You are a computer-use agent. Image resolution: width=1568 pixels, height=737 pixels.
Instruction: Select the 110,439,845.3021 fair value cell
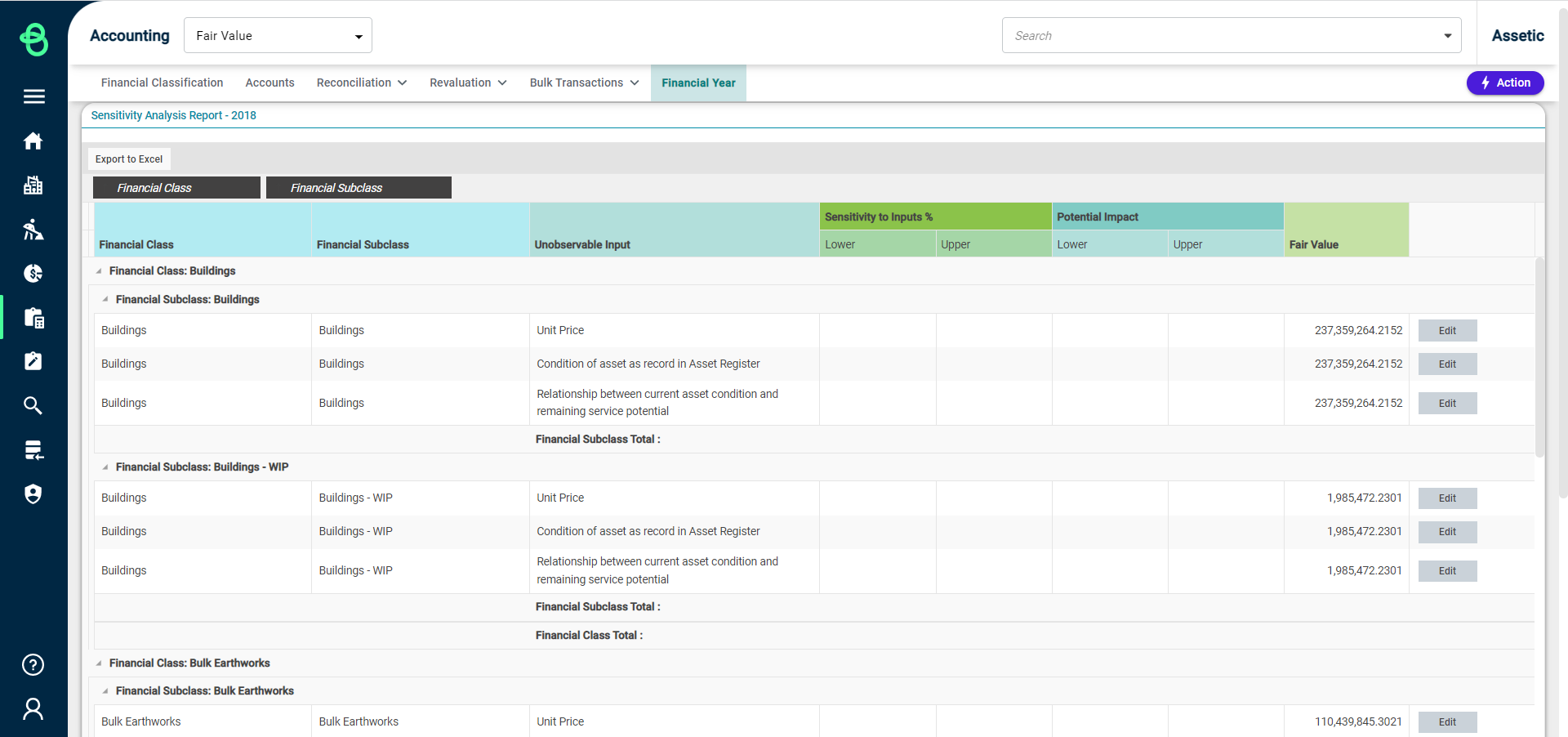click(1346, 721)
